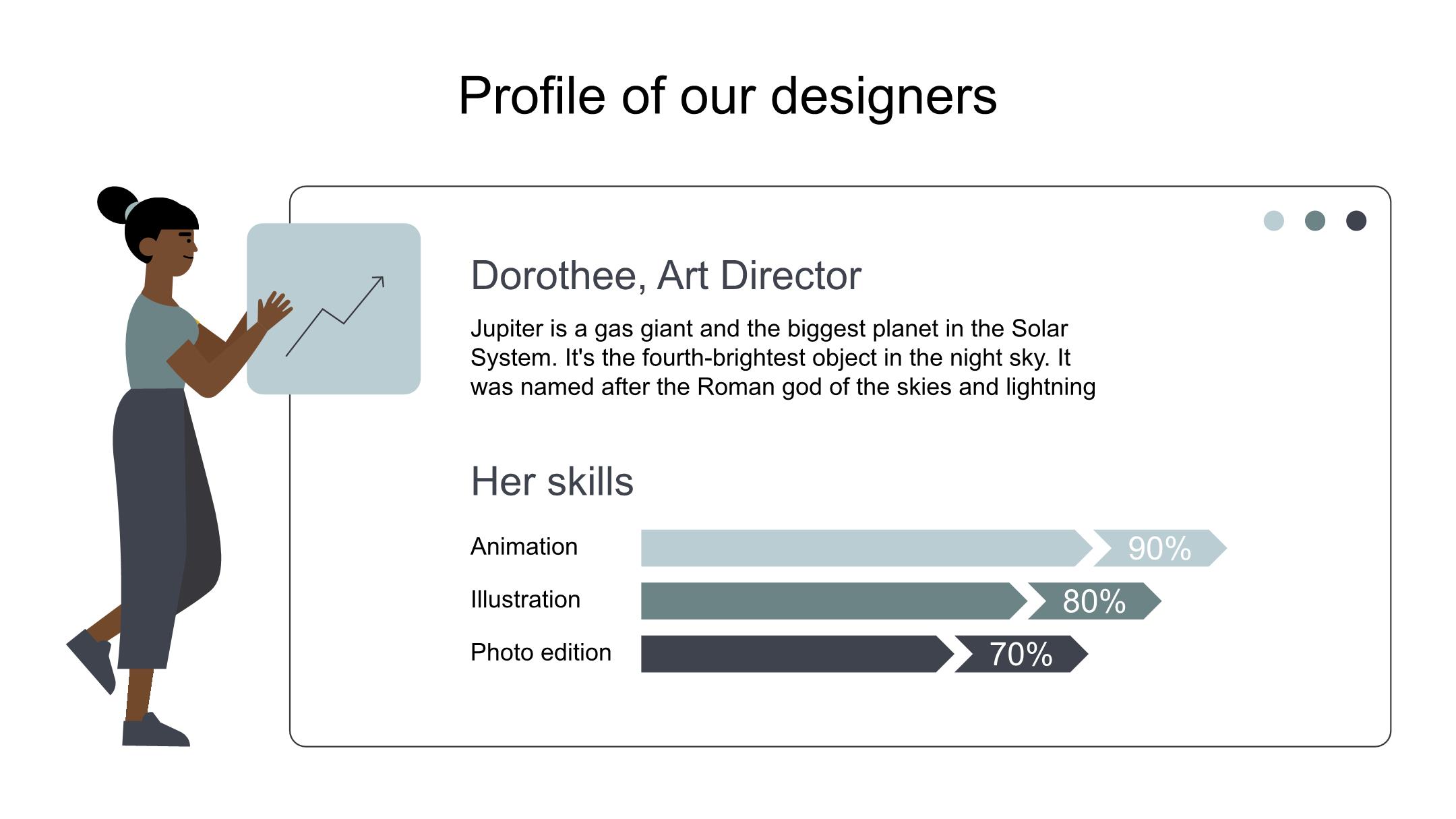This screenshot has height=819, width=1456.
Task: Select the light blue Animation progress bar
Action: [863, 548]
